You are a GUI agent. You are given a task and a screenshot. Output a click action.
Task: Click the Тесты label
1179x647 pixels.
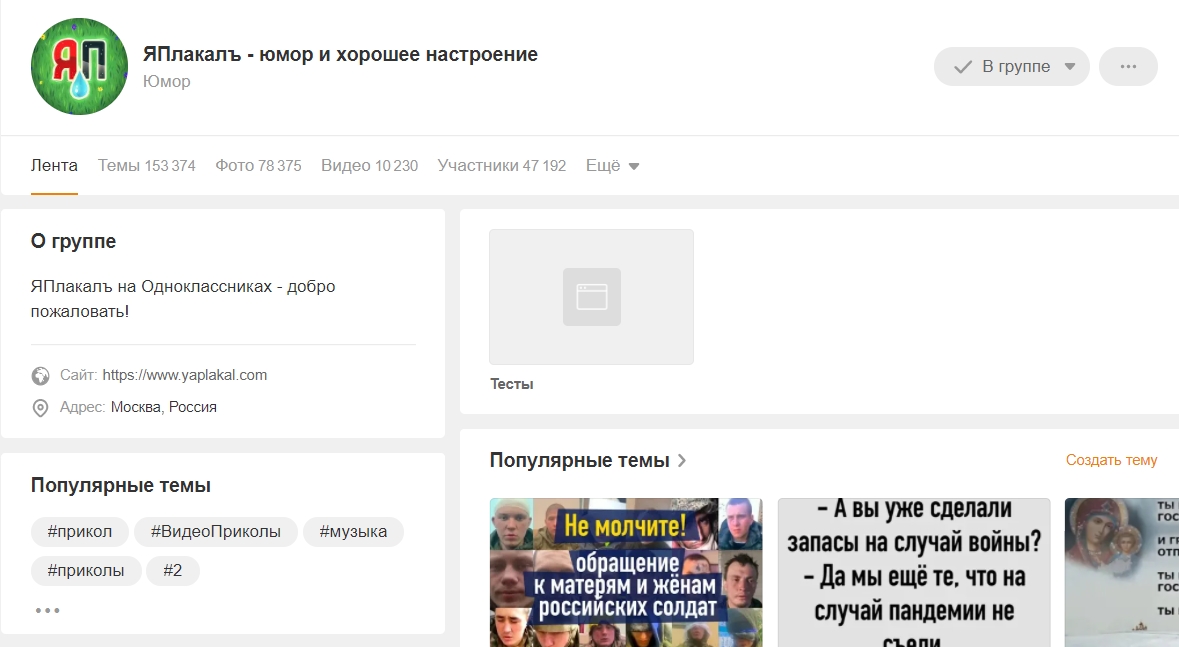pos(512,384)
